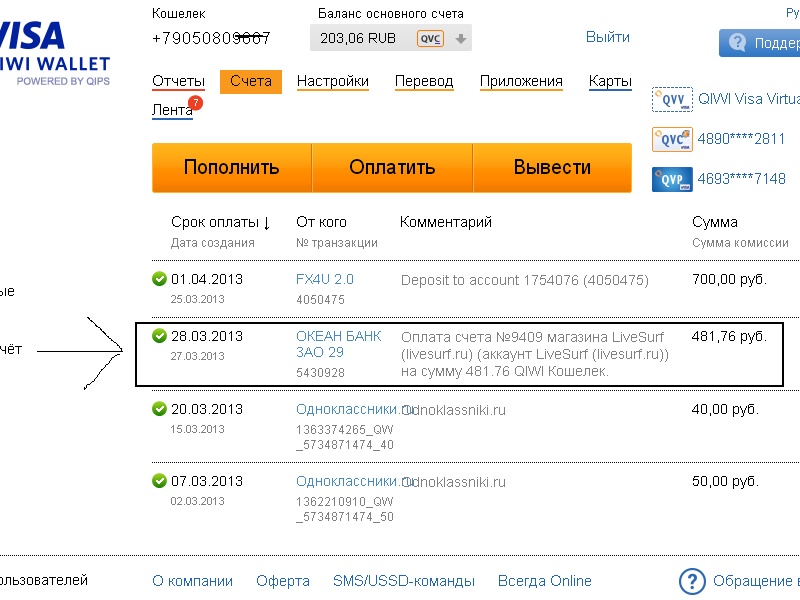
Task: Click transaction ID 1363374265_QW_5734871474_40
Action: (345, 437)
